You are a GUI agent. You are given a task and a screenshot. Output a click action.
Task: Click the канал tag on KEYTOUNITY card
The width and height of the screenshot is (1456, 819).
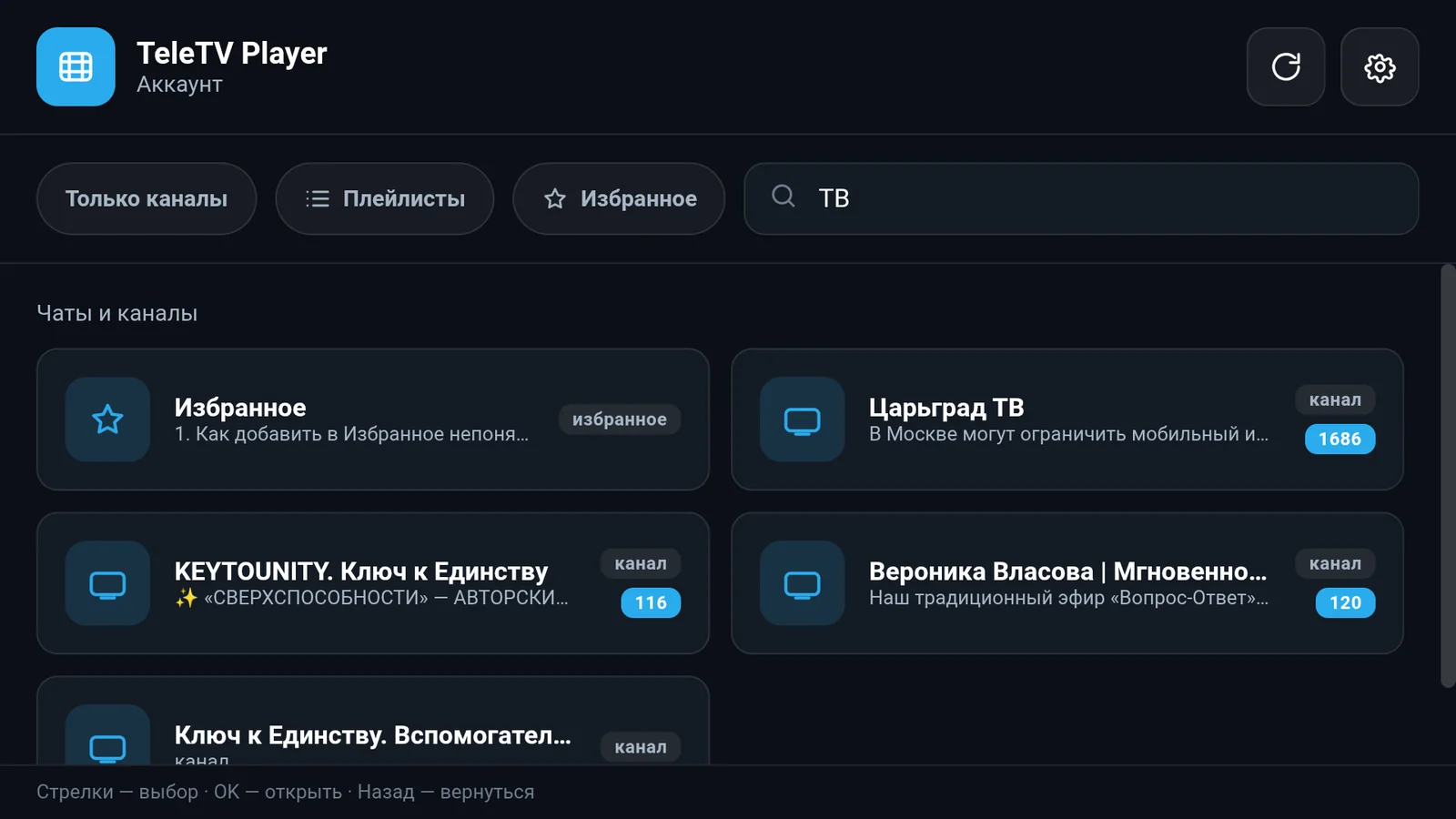[x=641, y=563]
